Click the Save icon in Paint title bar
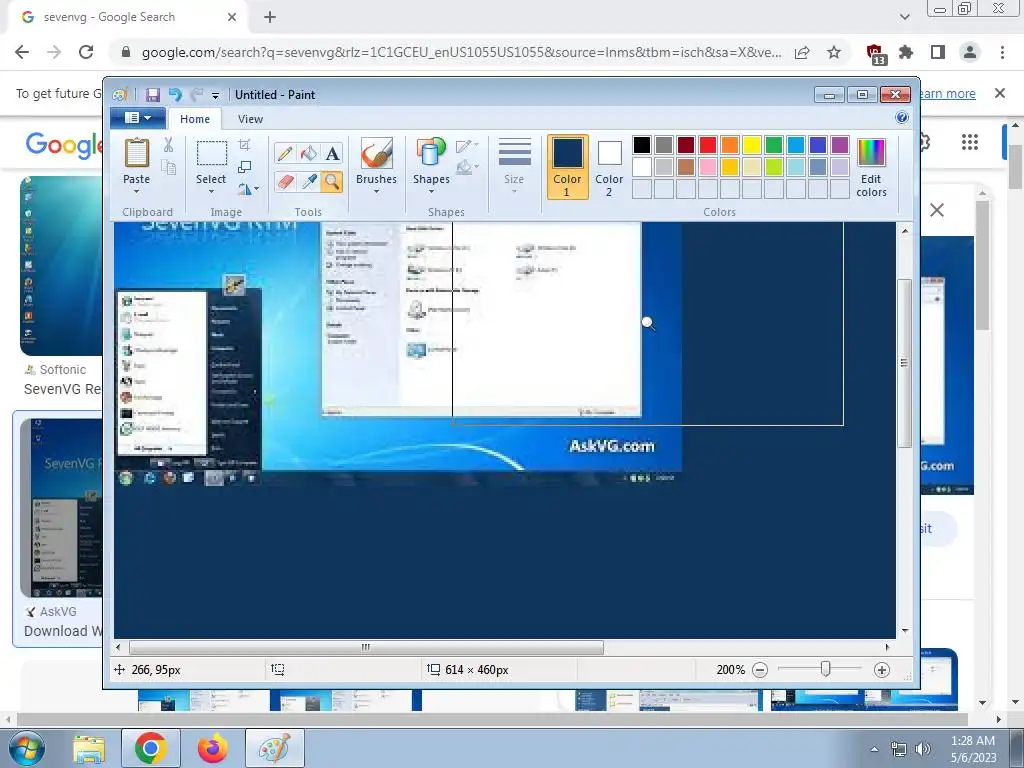Image resolution: width=1024 pixels, height=768 pixels. click(153, 95)
